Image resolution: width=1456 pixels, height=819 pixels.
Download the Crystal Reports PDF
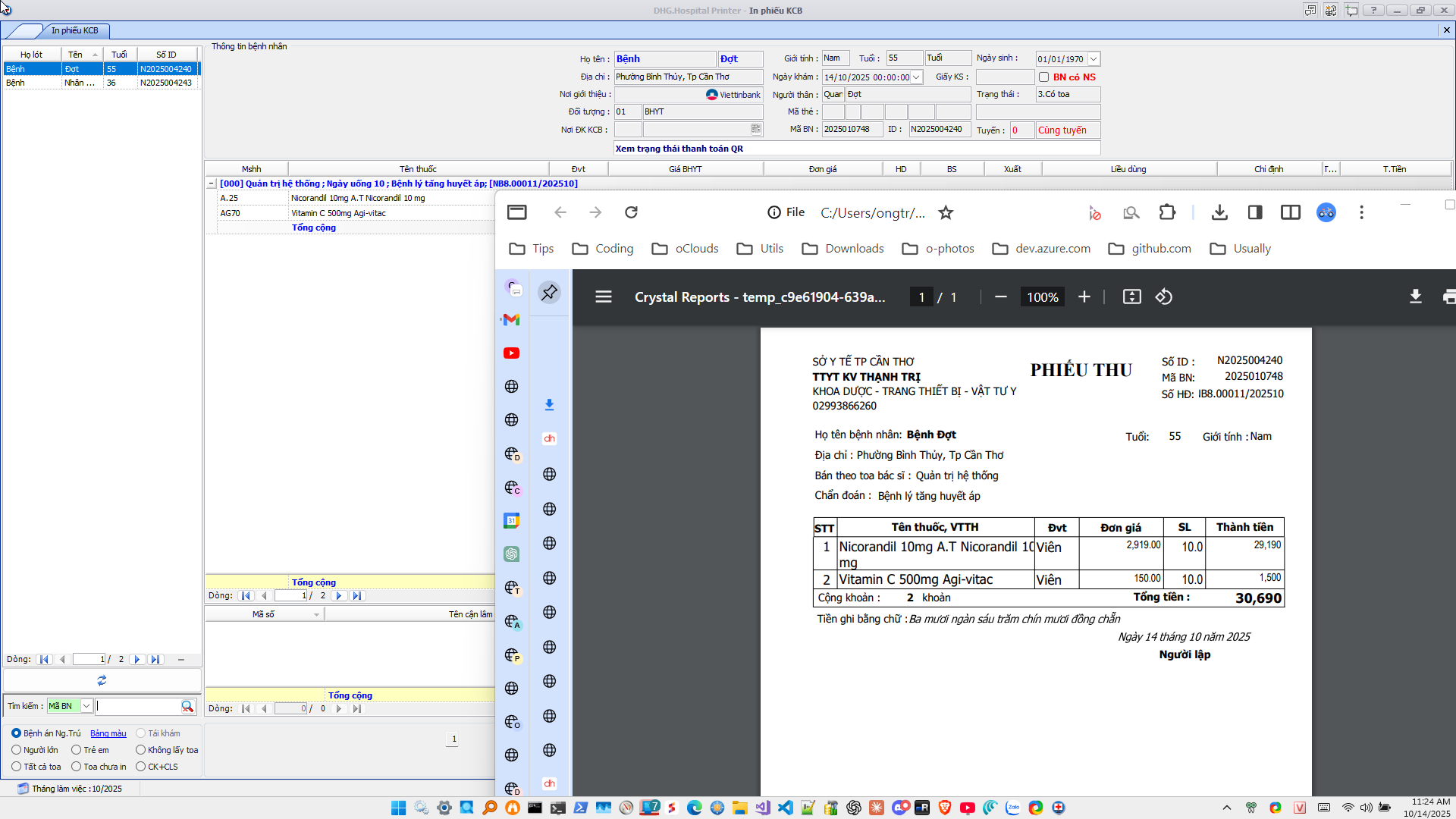tap(1415, 297)
